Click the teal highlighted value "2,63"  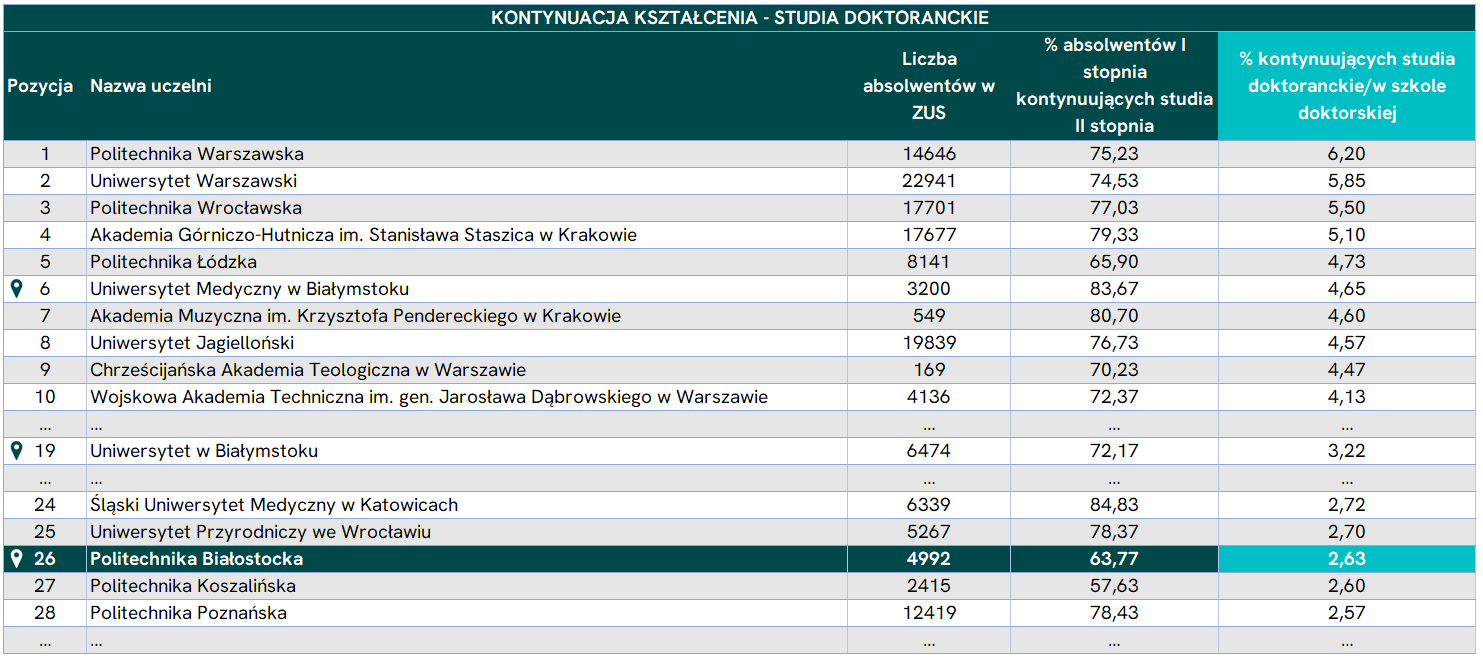coord(1347,559)
